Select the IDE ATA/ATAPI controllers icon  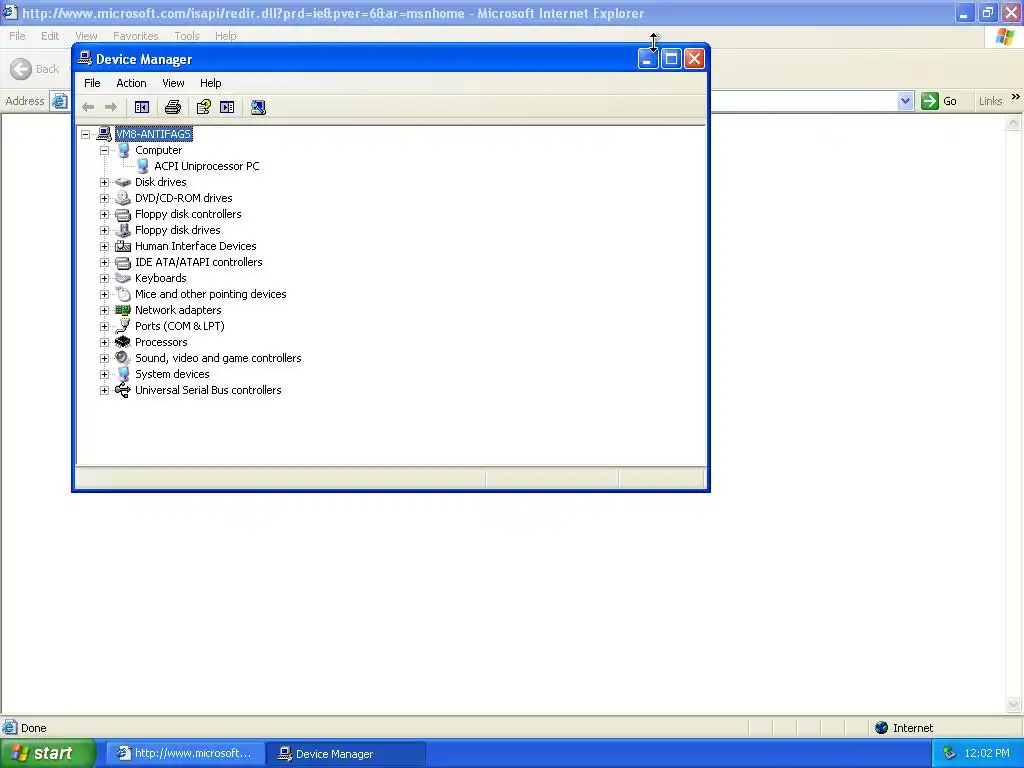123,262
